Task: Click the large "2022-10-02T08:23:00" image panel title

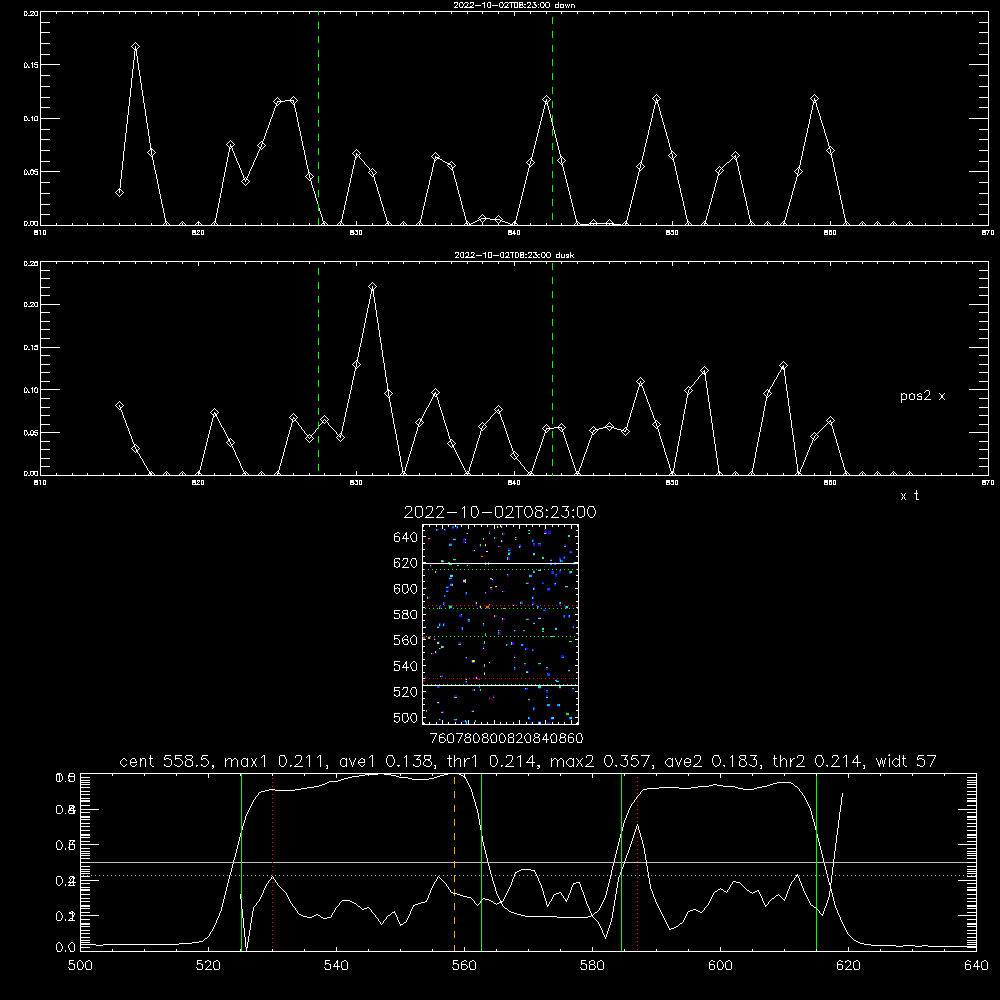Action: pos(500,512)
